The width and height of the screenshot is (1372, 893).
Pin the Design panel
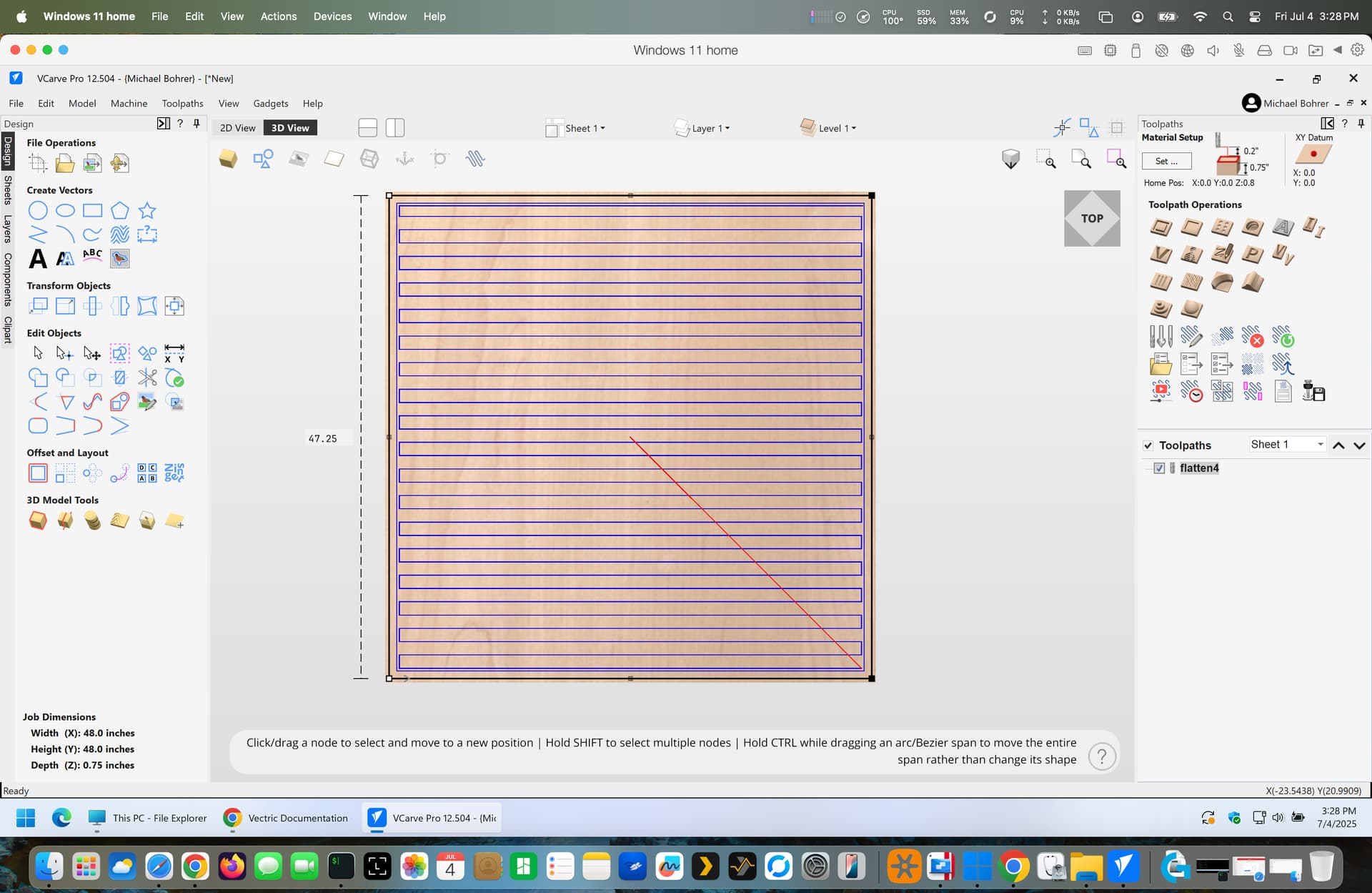197,124
